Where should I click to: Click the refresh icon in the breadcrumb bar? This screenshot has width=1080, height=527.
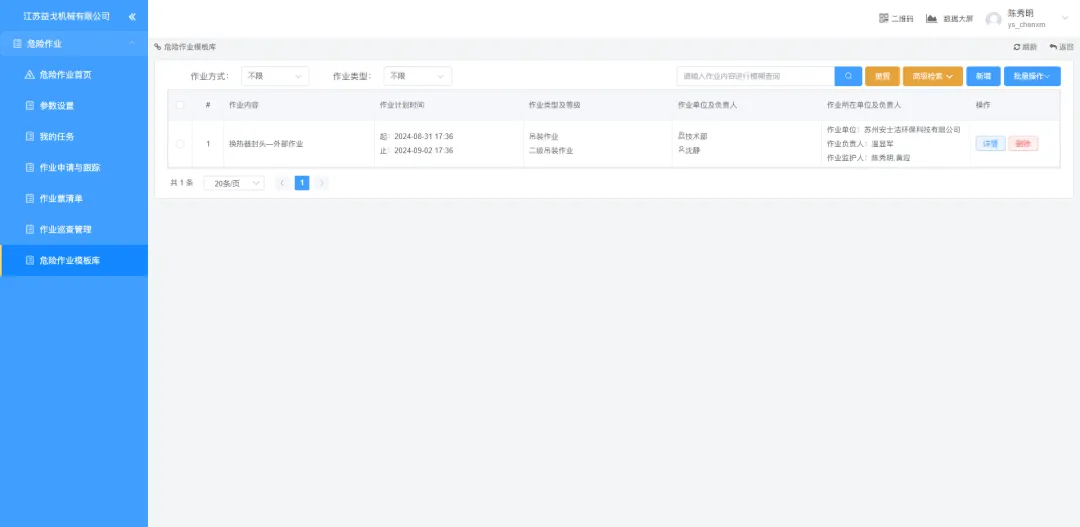coord(1017,47)
